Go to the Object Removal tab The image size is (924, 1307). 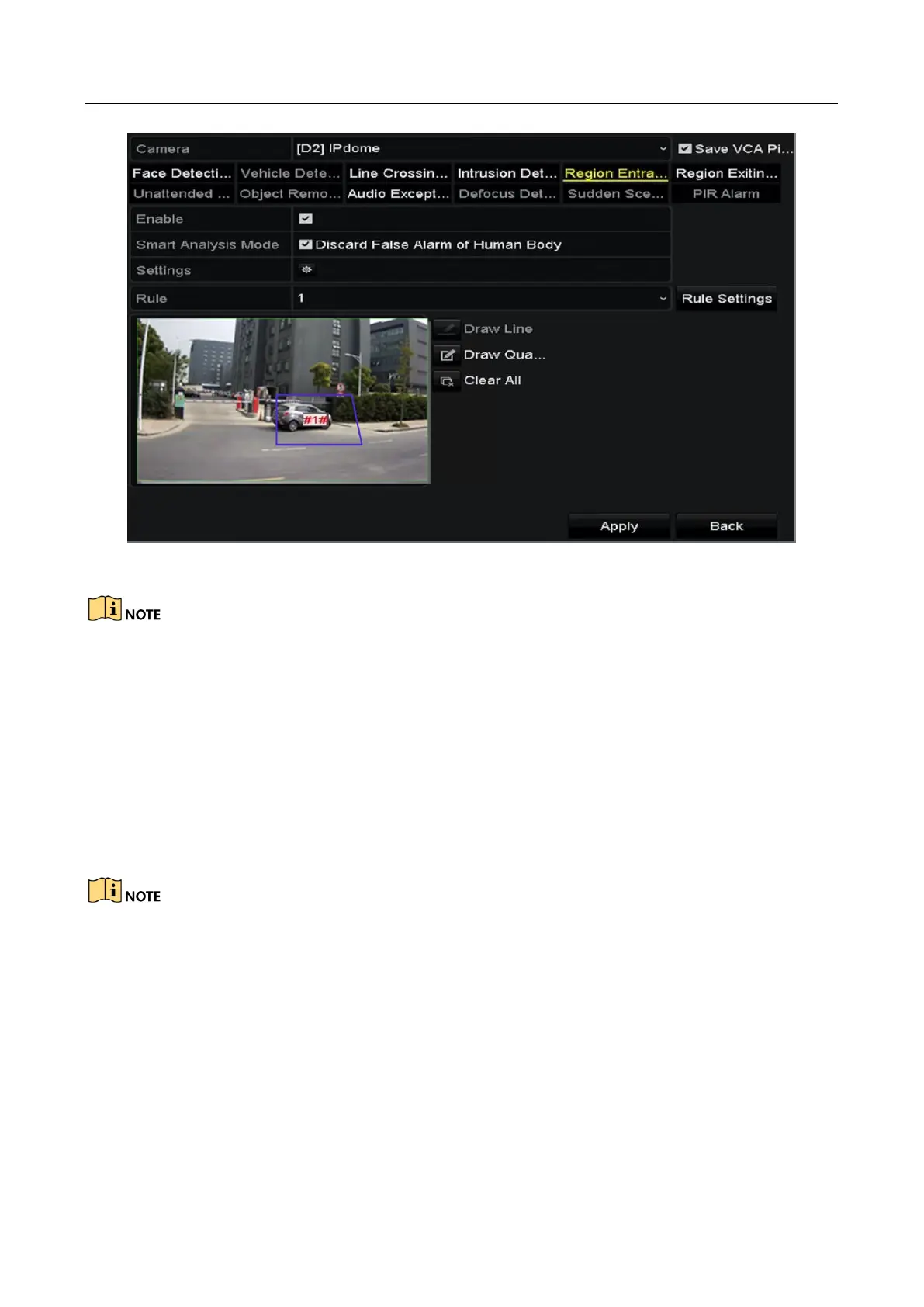pos(289,193)
